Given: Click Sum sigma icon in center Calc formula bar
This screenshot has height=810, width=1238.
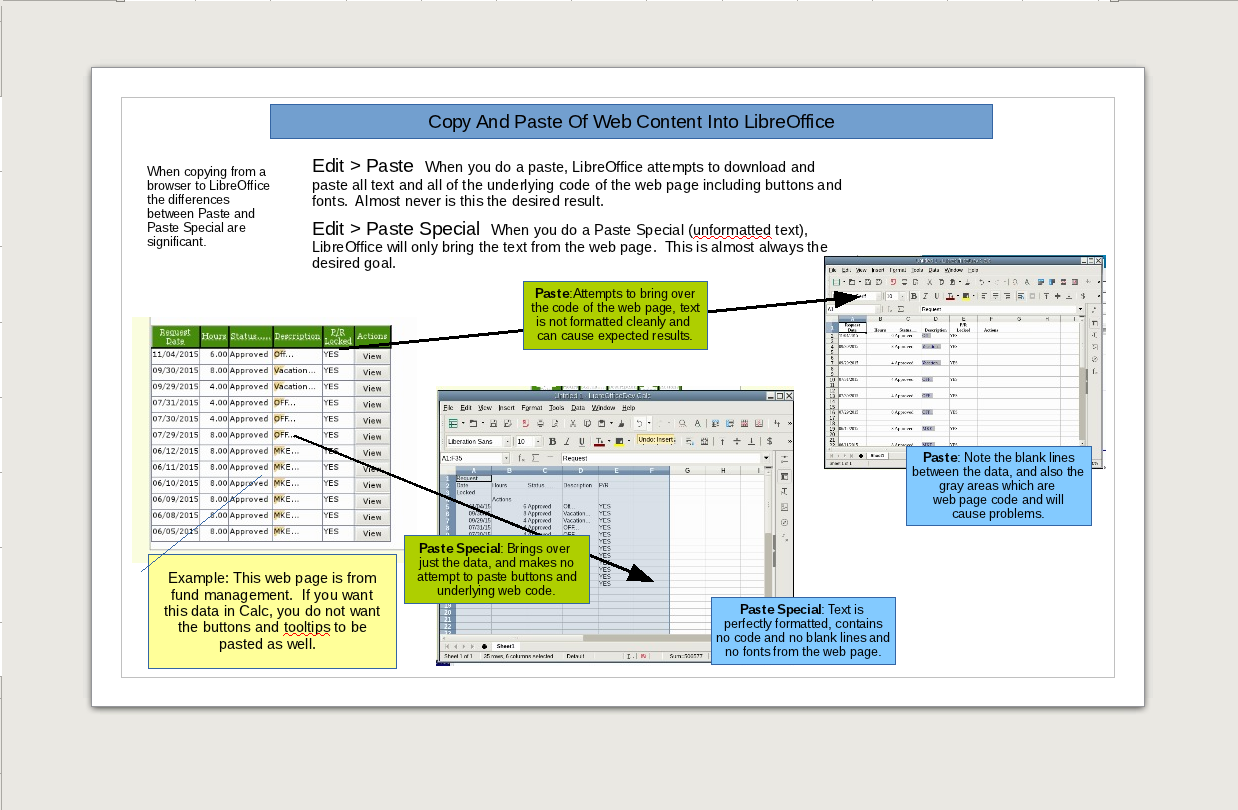Looking at the screenshot, I should pos(535,458).
